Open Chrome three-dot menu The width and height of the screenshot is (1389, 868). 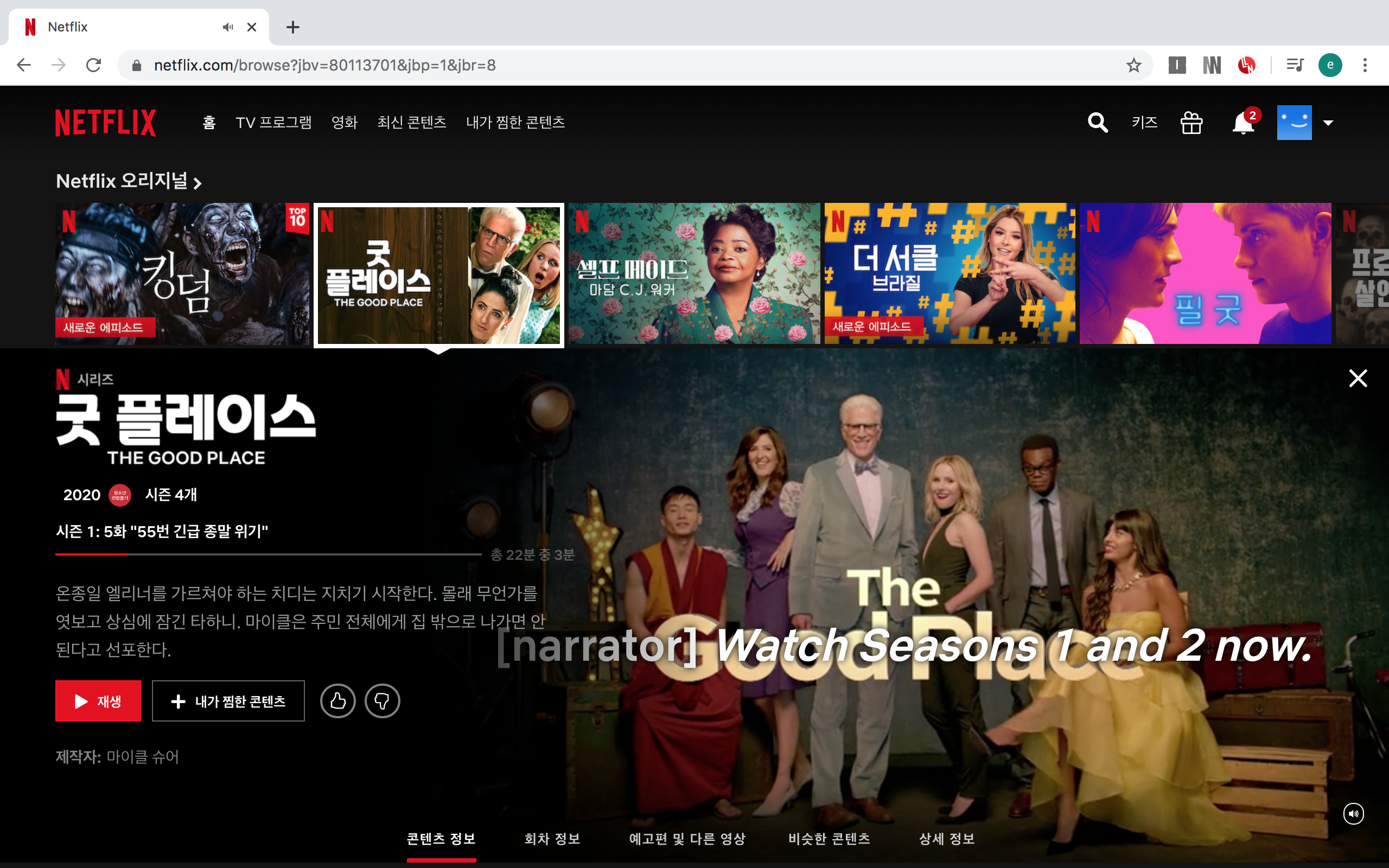click(1365, 65)
